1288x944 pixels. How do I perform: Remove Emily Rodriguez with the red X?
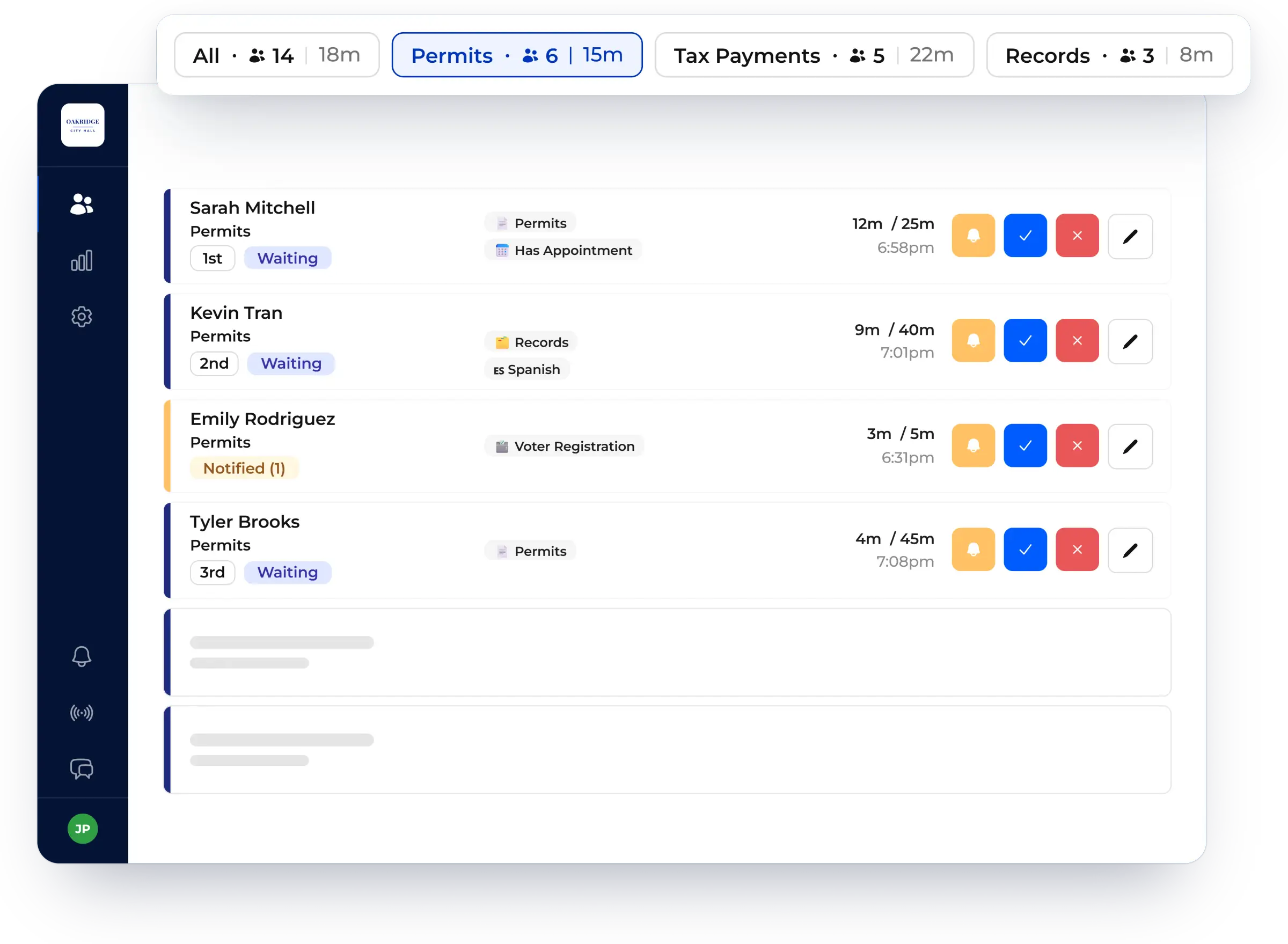pos(1077,446)
